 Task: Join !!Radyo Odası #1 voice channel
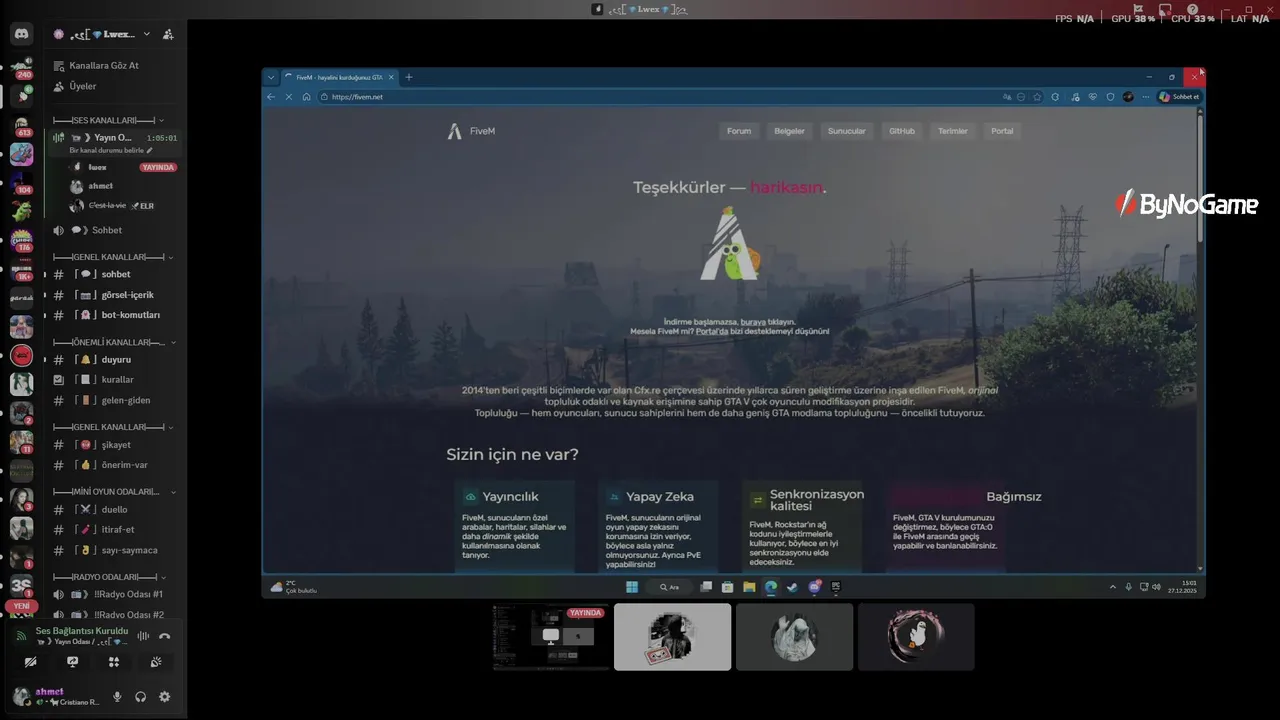click(114, 594)
